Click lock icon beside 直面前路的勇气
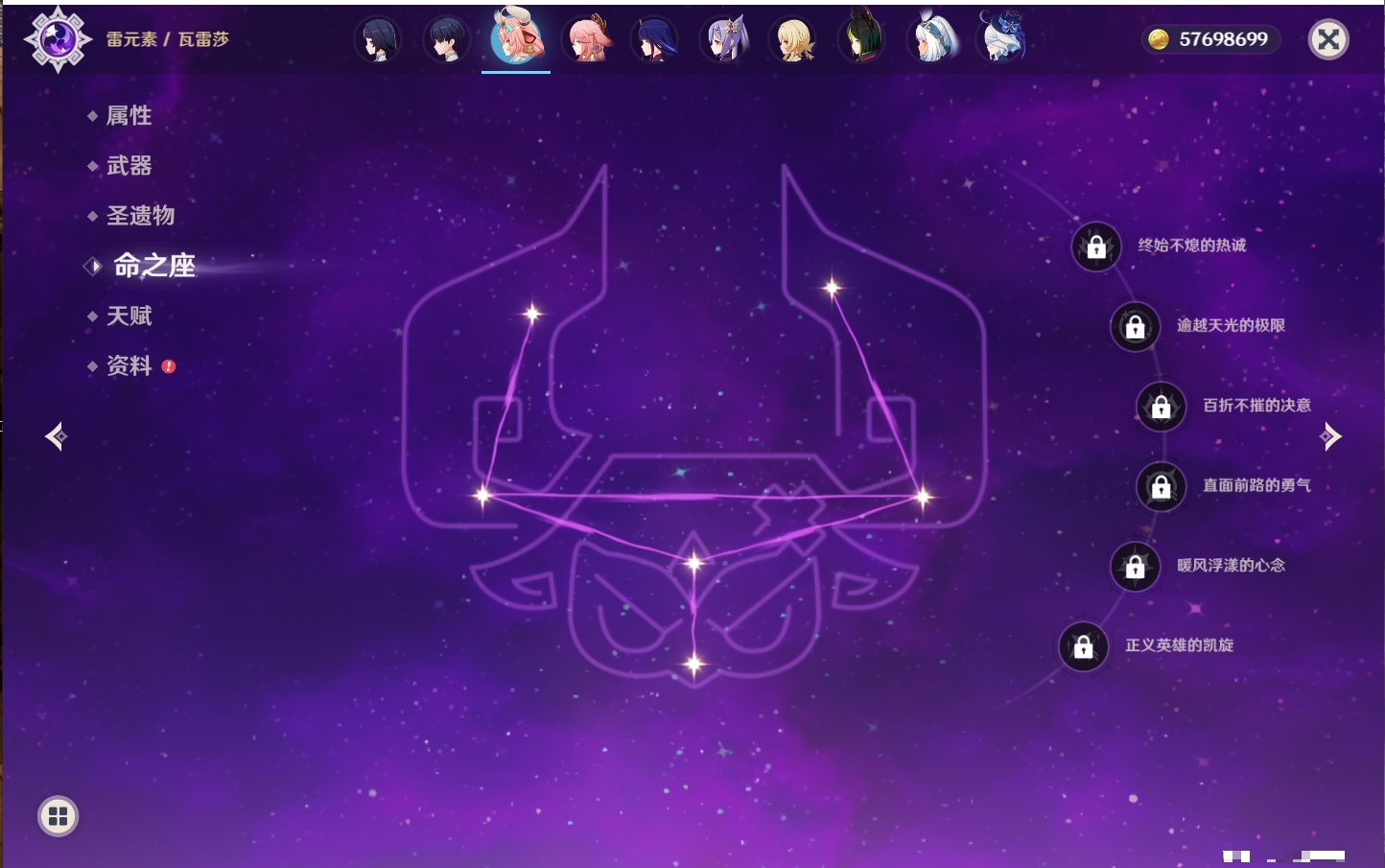1385x868 pixels. pyautogui.click(x=1161, y=486)
